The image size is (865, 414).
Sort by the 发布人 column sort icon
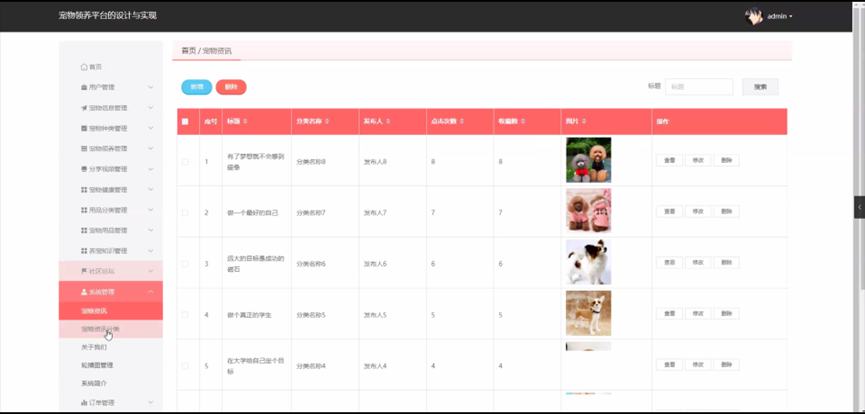pos(388,121)
